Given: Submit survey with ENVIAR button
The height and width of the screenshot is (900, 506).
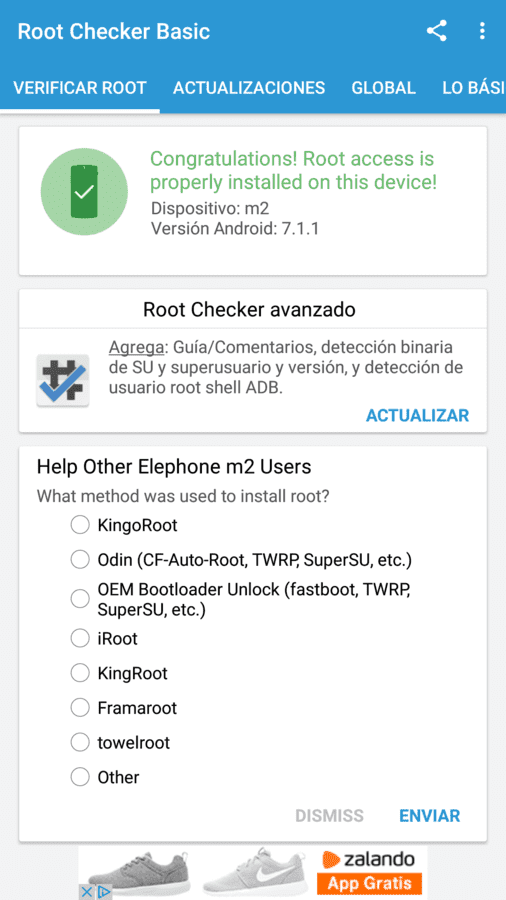Looking at the screenshot, I should 430,816.
